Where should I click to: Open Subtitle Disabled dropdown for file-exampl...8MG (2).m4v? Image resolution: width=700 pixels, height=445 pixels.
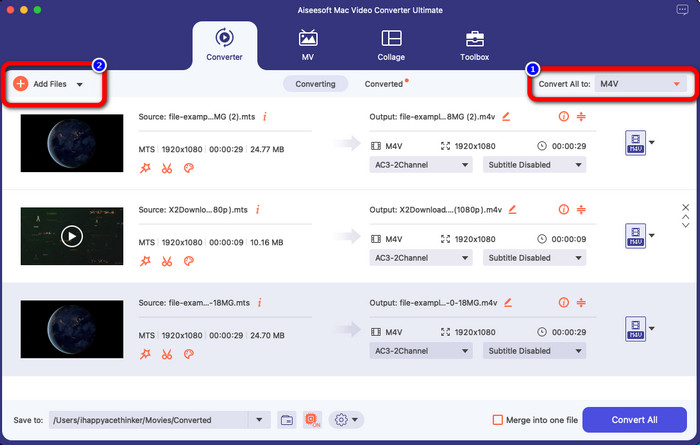pyautogui.click(x=534, y=165)
